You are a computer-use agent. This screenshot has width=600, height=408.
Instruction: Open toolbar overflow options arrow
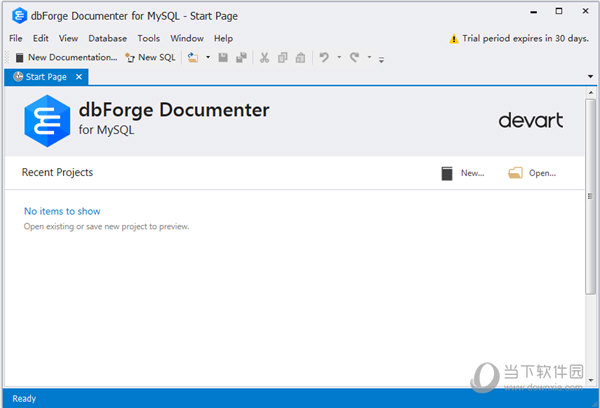tap(381, 59)
